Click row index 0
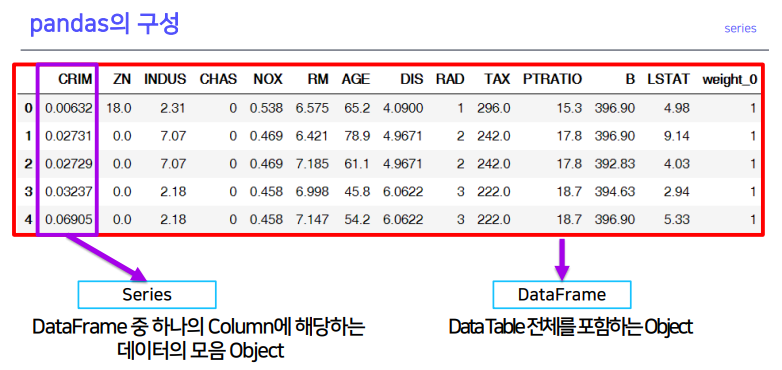 (x=28, y=108)
